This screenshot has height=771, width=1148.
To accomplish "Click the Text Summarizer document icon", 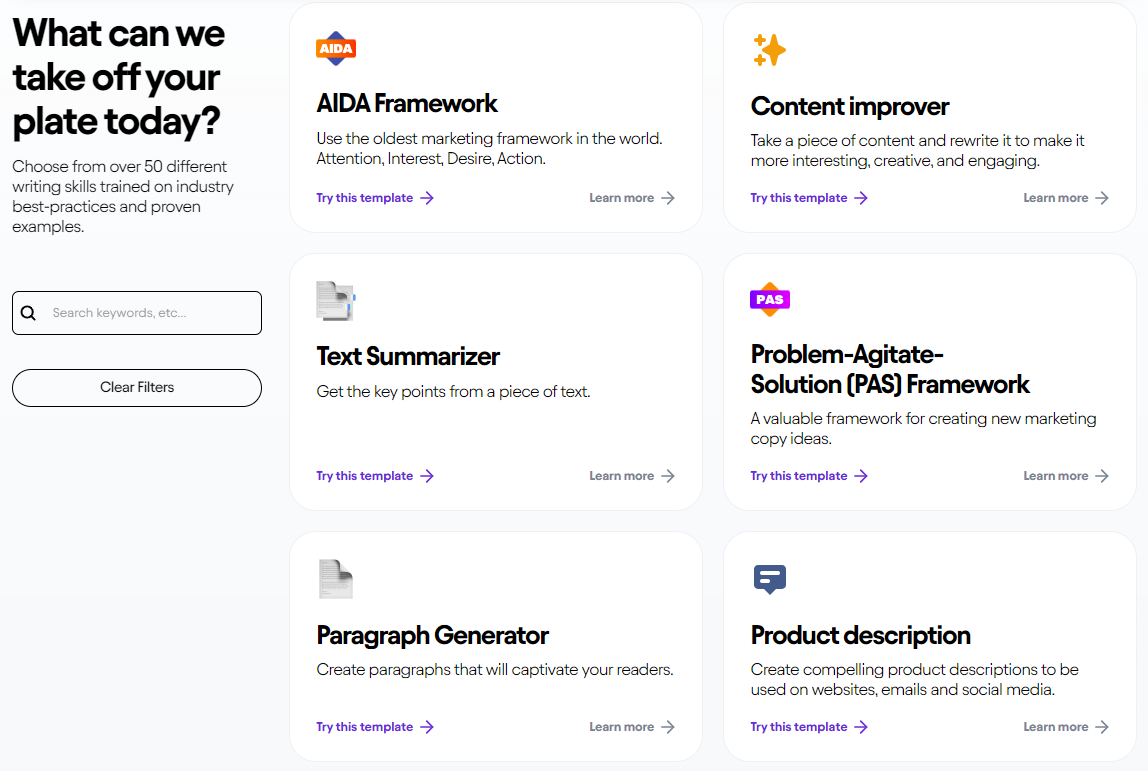I will [x=336, y=300].
